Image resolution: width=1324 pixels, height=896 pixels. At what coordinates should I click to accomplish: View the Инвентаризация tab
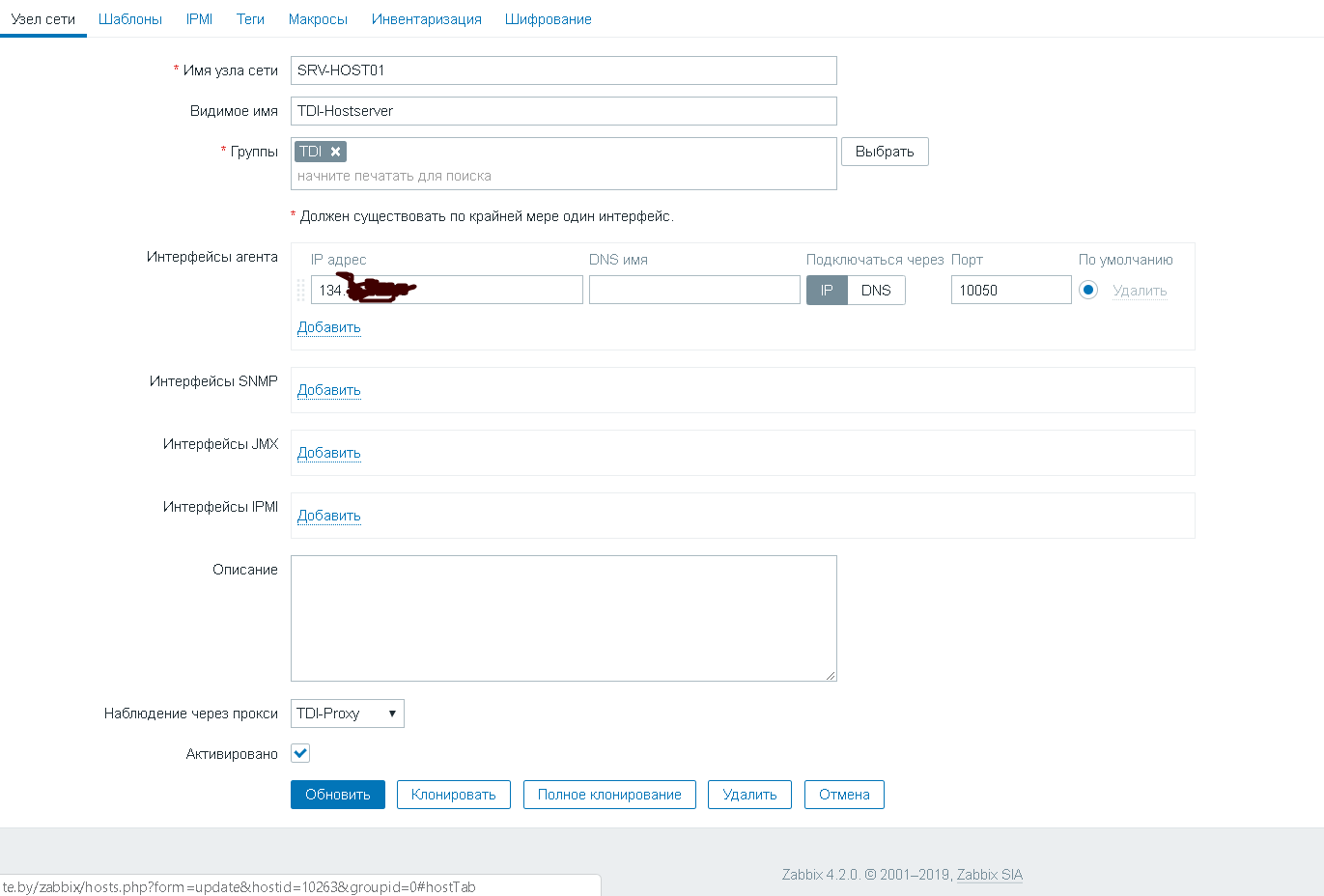click(x=426, y=18)
